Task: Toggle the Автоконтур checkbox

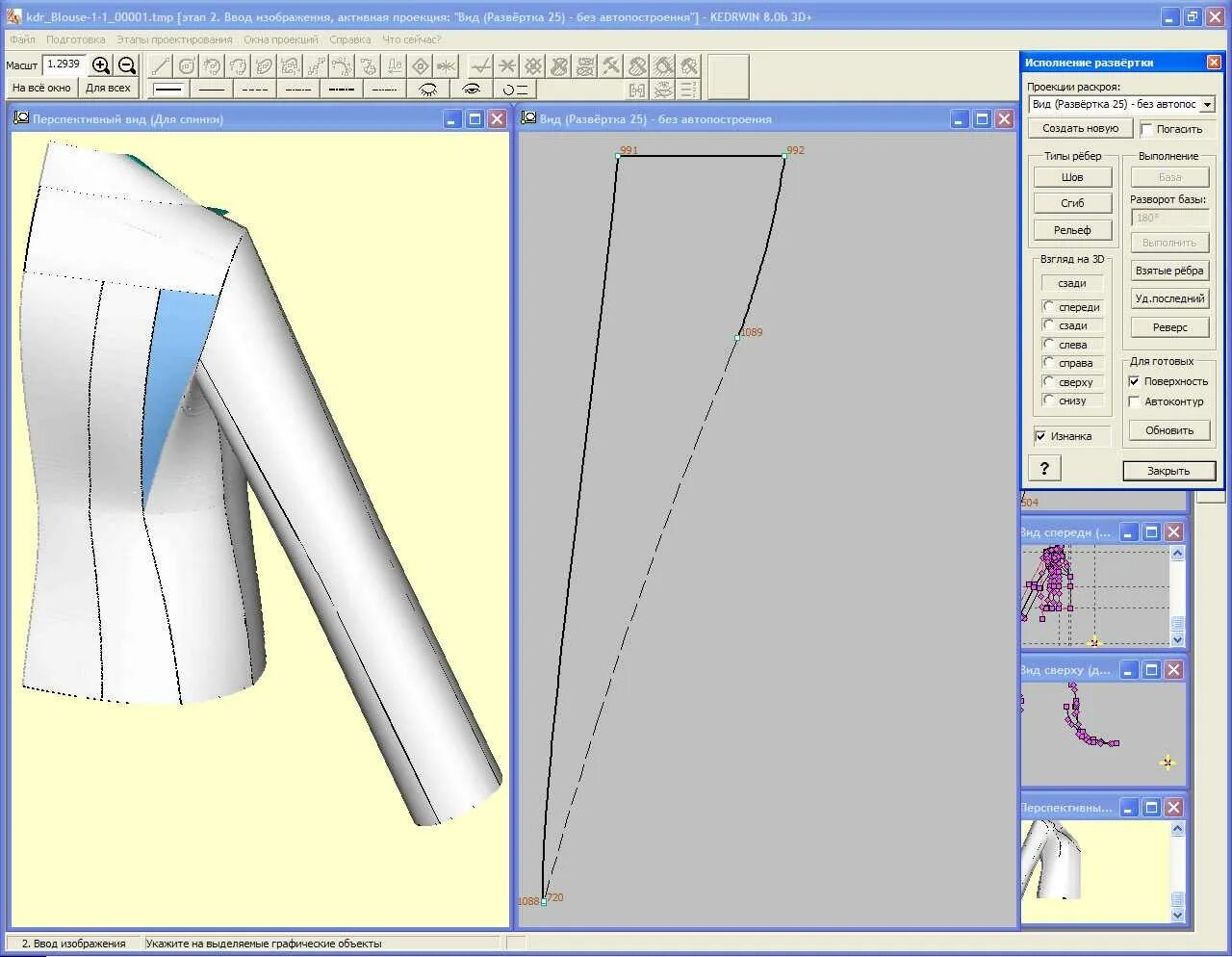Action: [x=1134, y=401]
